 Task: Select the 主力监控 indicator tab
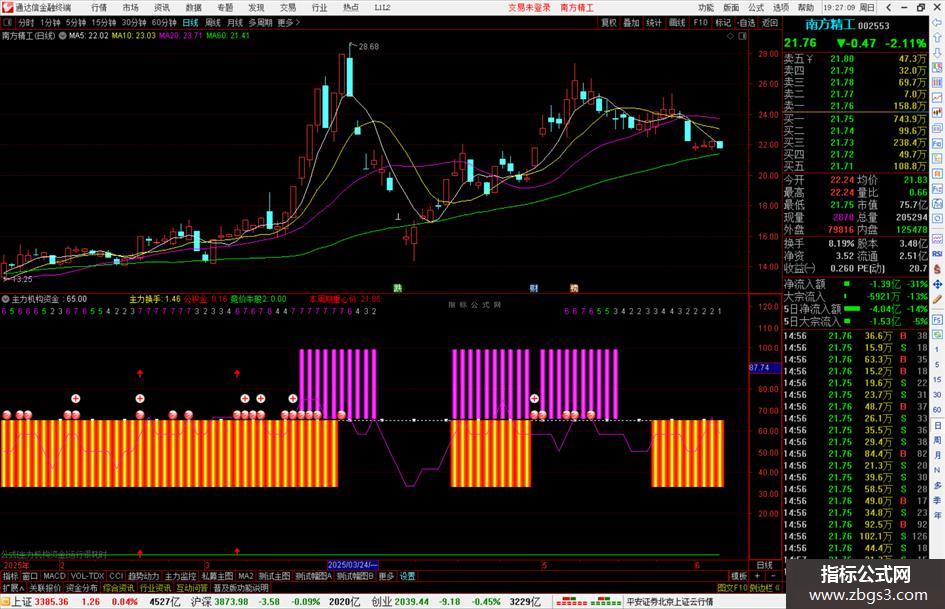pyautogui.click(x=180, y=576)
